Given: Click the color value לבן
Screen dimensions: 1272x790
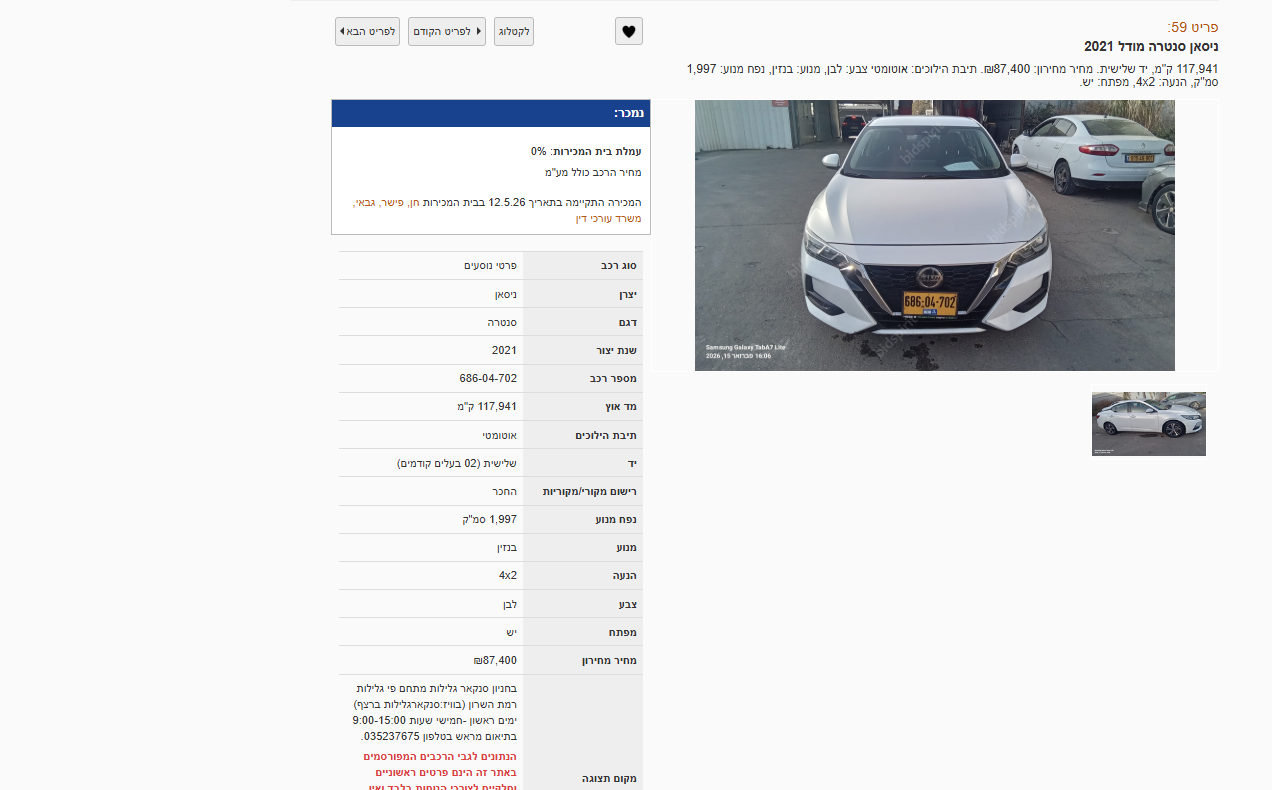Looking at the screenshot, I should [510, 604].
